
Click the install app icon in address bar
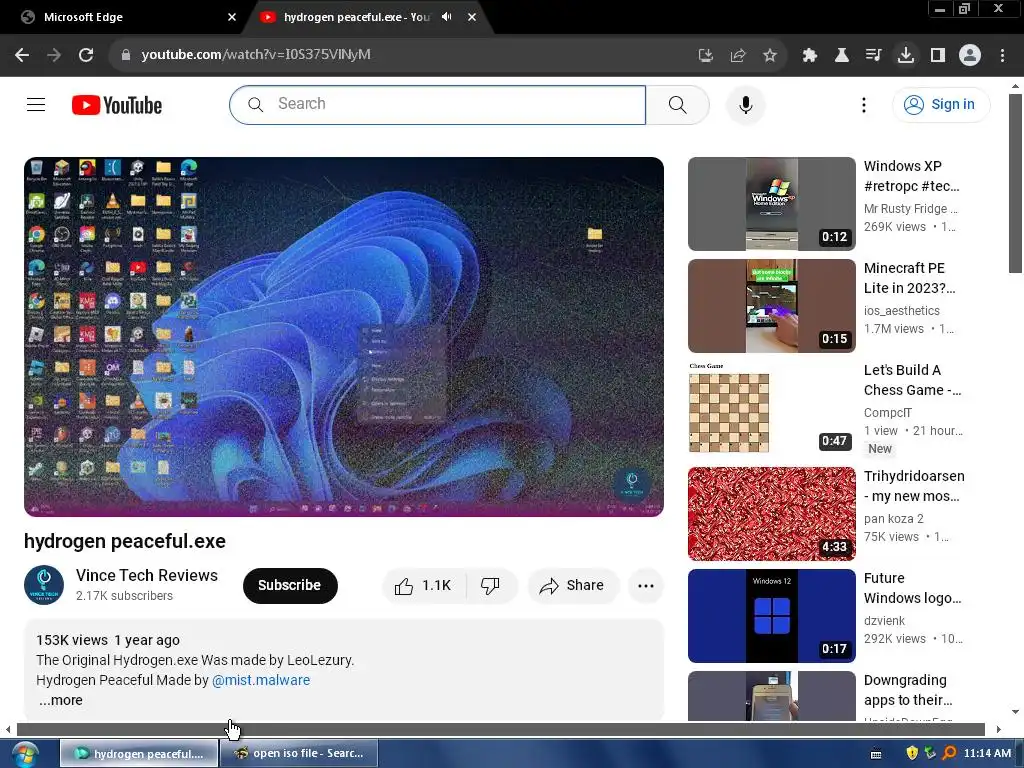point(705,55)
